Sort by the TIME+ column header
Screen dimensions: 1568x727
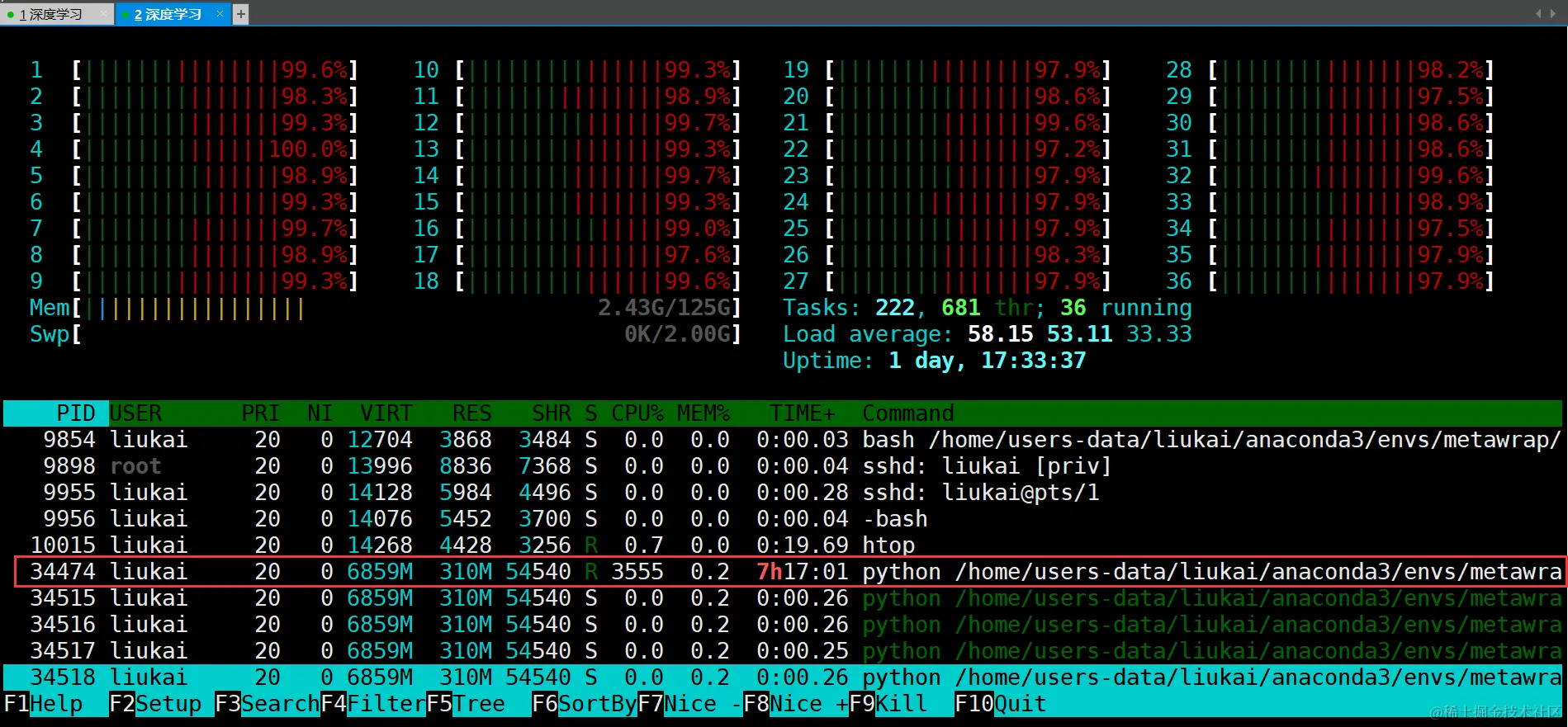[803, 413]
